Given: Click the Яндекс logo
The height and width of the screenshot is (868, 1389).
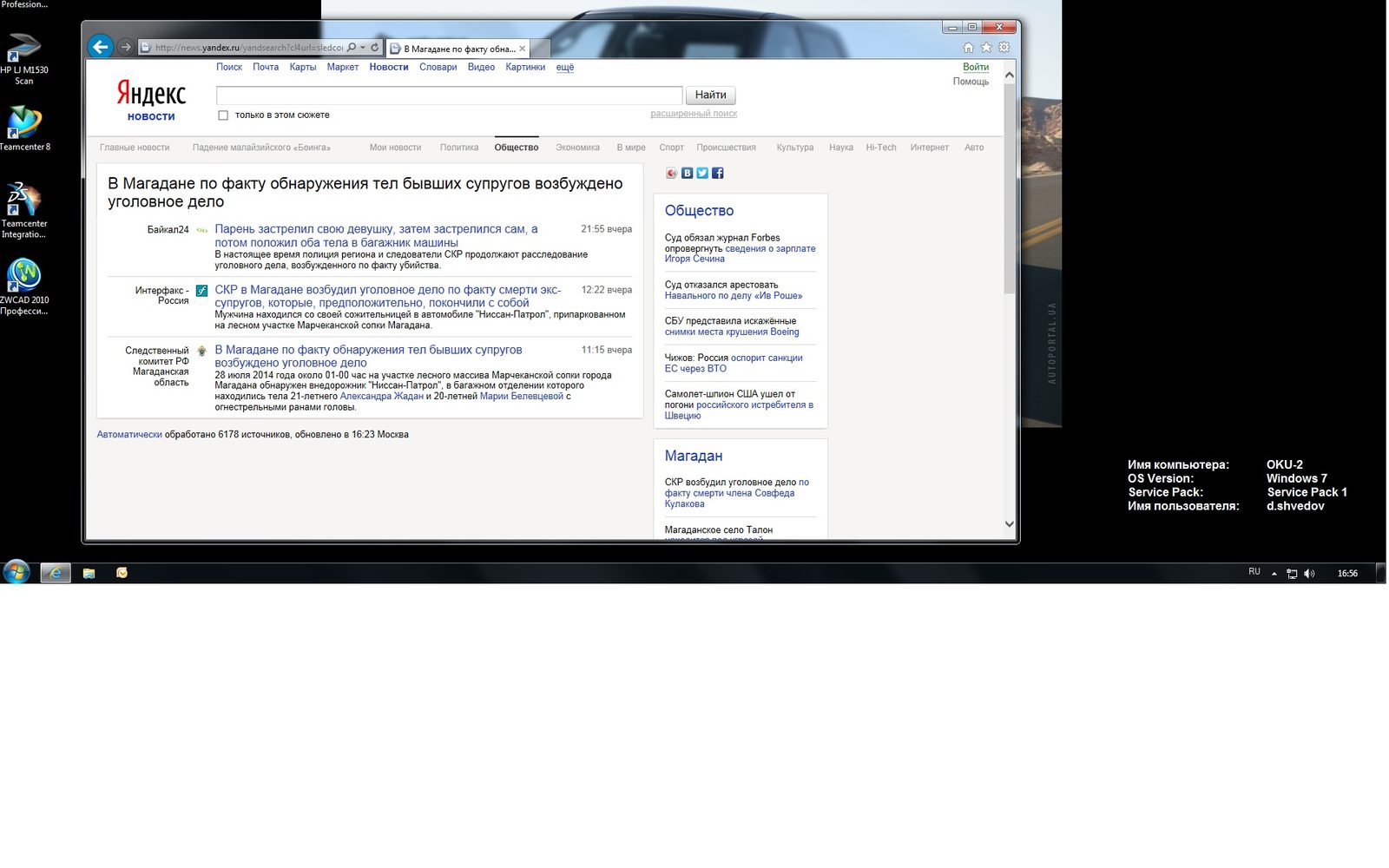Looking at the screenshot, I should pos(151,94).
